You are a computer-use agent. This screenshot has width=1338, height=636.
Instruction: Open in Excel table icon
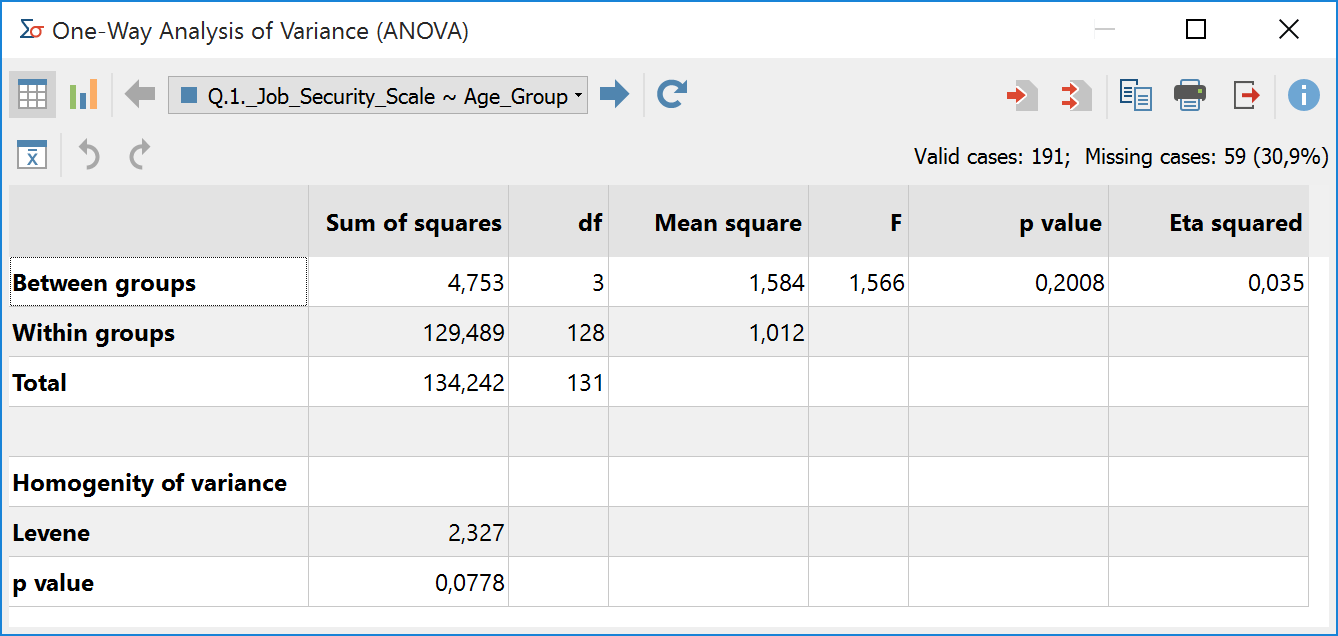32,154
